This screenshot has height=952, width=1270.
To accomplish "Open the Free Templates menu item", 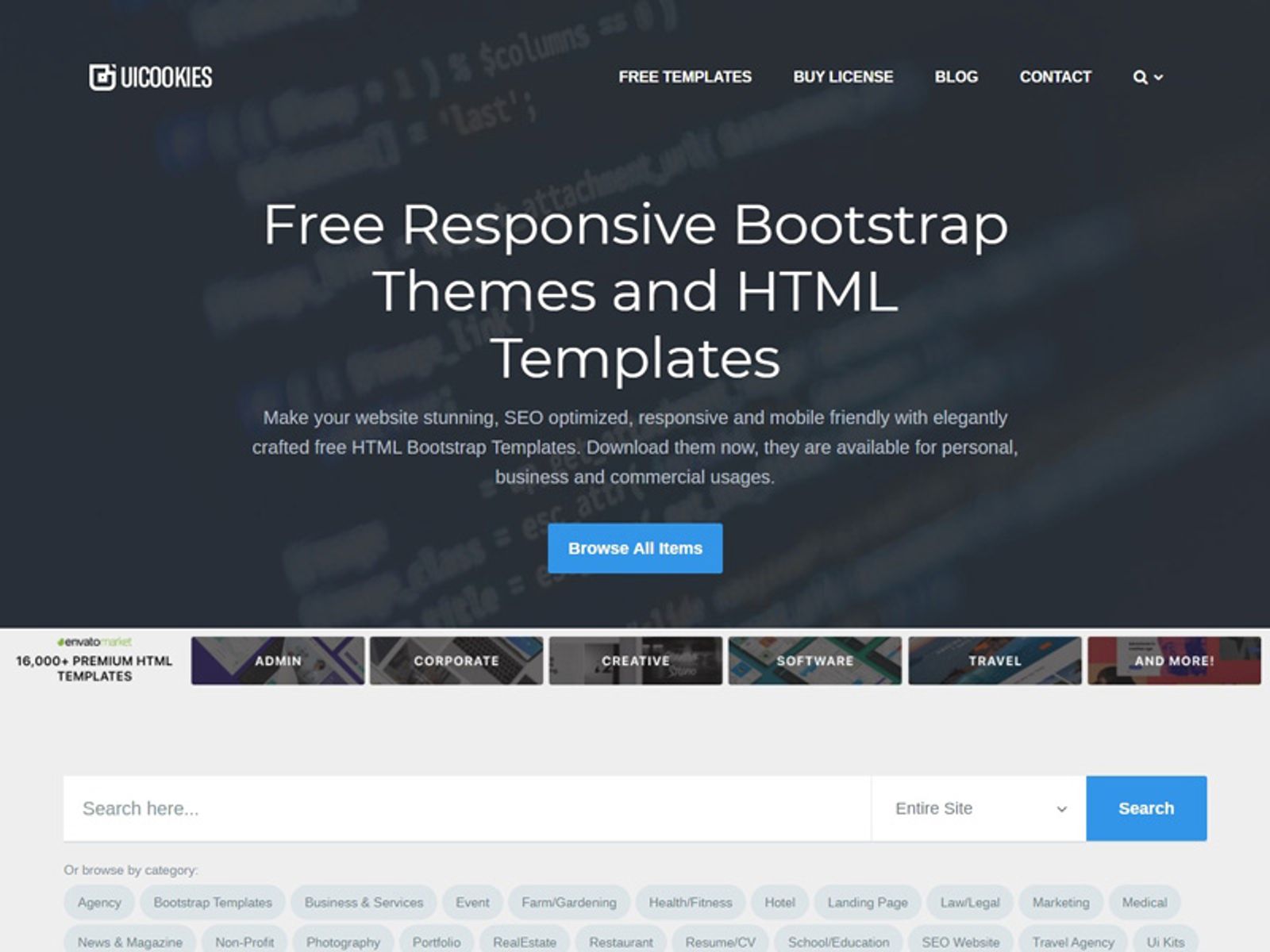I will 685,77.
